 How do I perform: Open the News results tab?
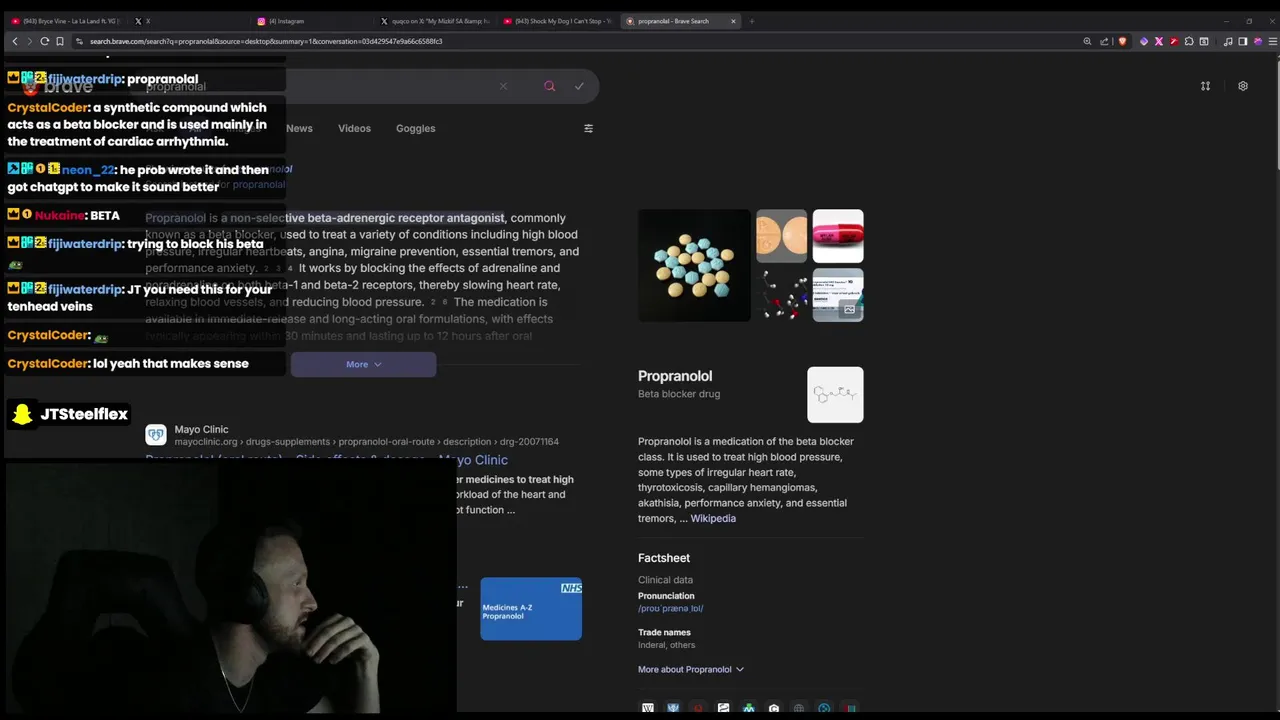(299, 128)
